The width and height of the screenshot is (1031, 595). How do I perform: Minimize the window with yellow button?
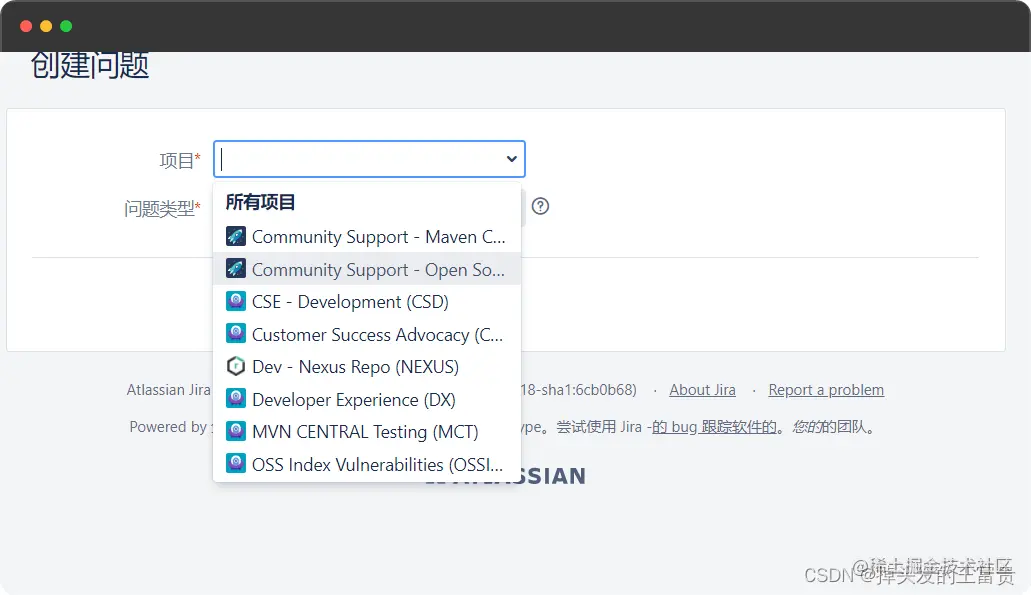tap(46, 26)
